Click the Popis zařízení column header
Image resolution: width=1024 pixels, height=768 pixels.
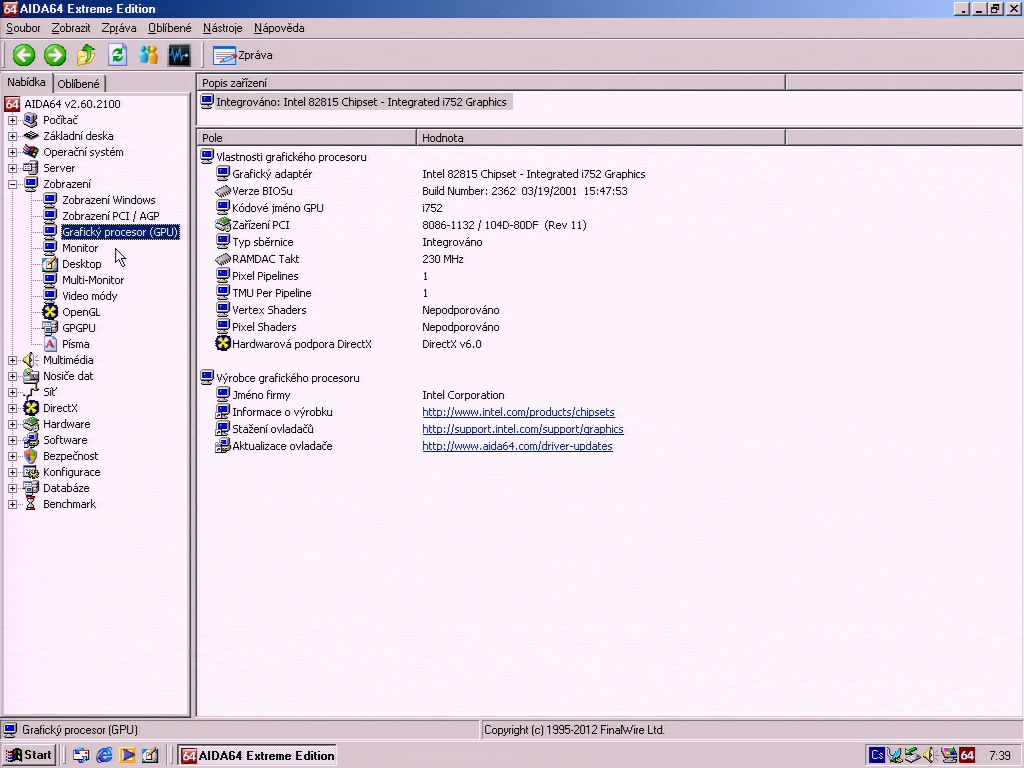(491, 83)
